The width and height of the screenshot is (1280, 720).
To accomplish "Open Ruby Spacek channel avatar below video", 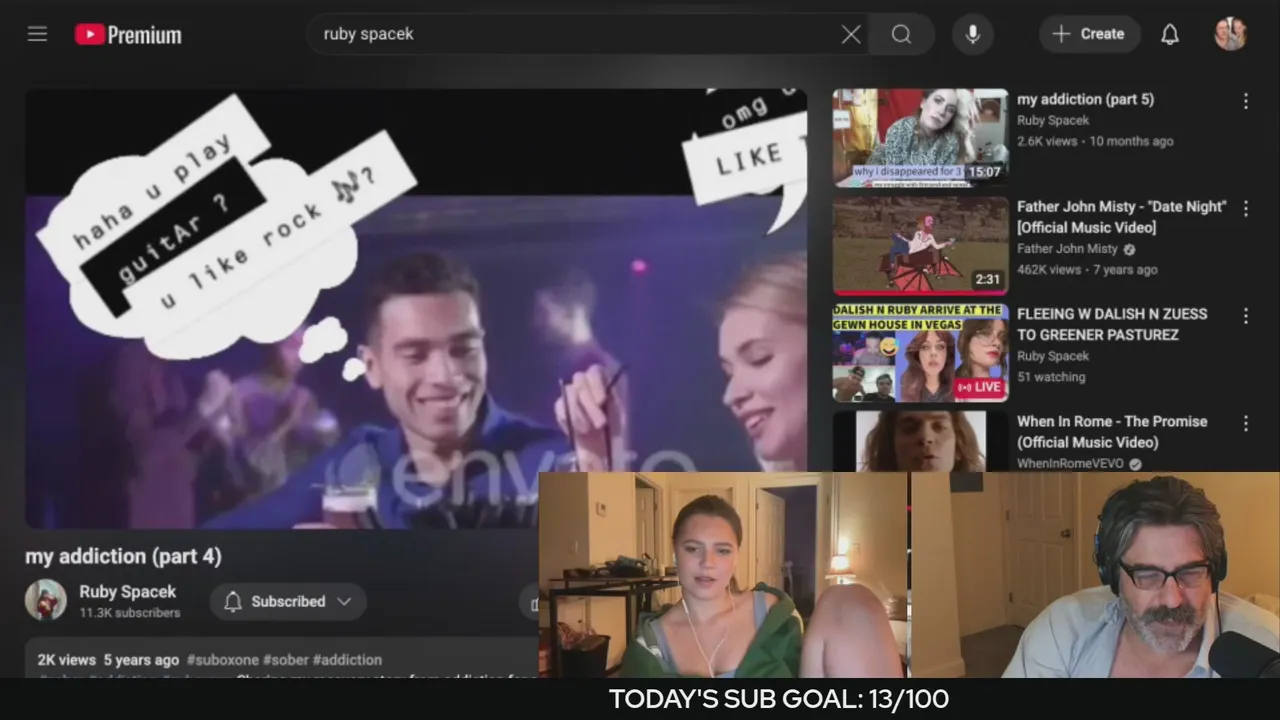I will (45, 600).
